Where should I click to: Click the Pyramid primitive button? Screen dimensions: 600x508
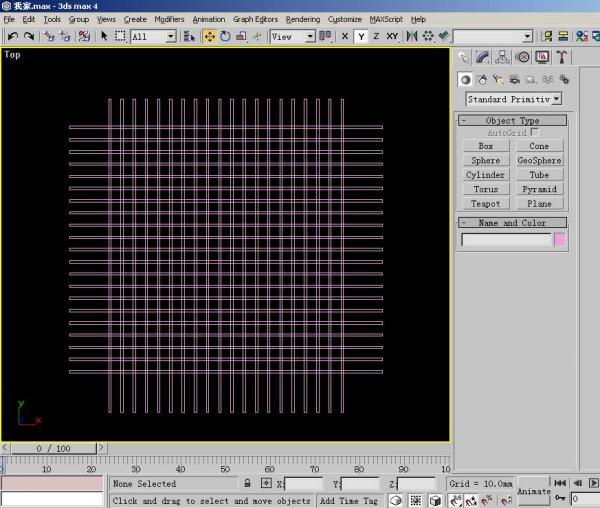[x=540, y=189]
